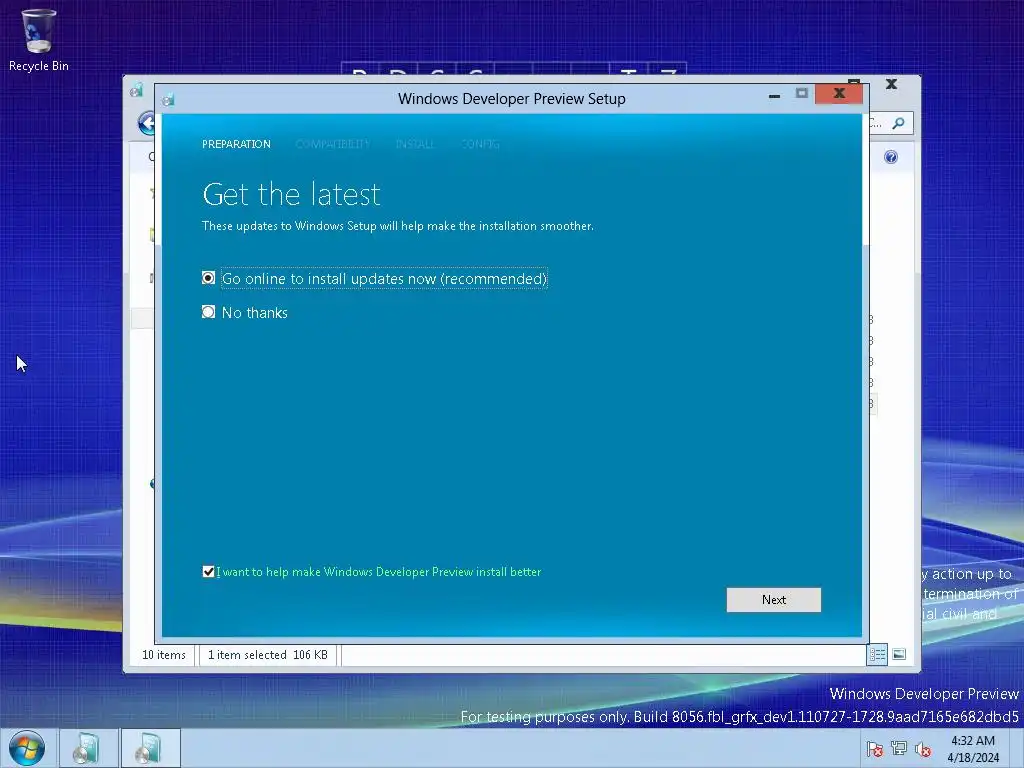Click Show desktop strip at taskbar end
The width and height of the screenshot is (1024, 768).
[1017, 748]
